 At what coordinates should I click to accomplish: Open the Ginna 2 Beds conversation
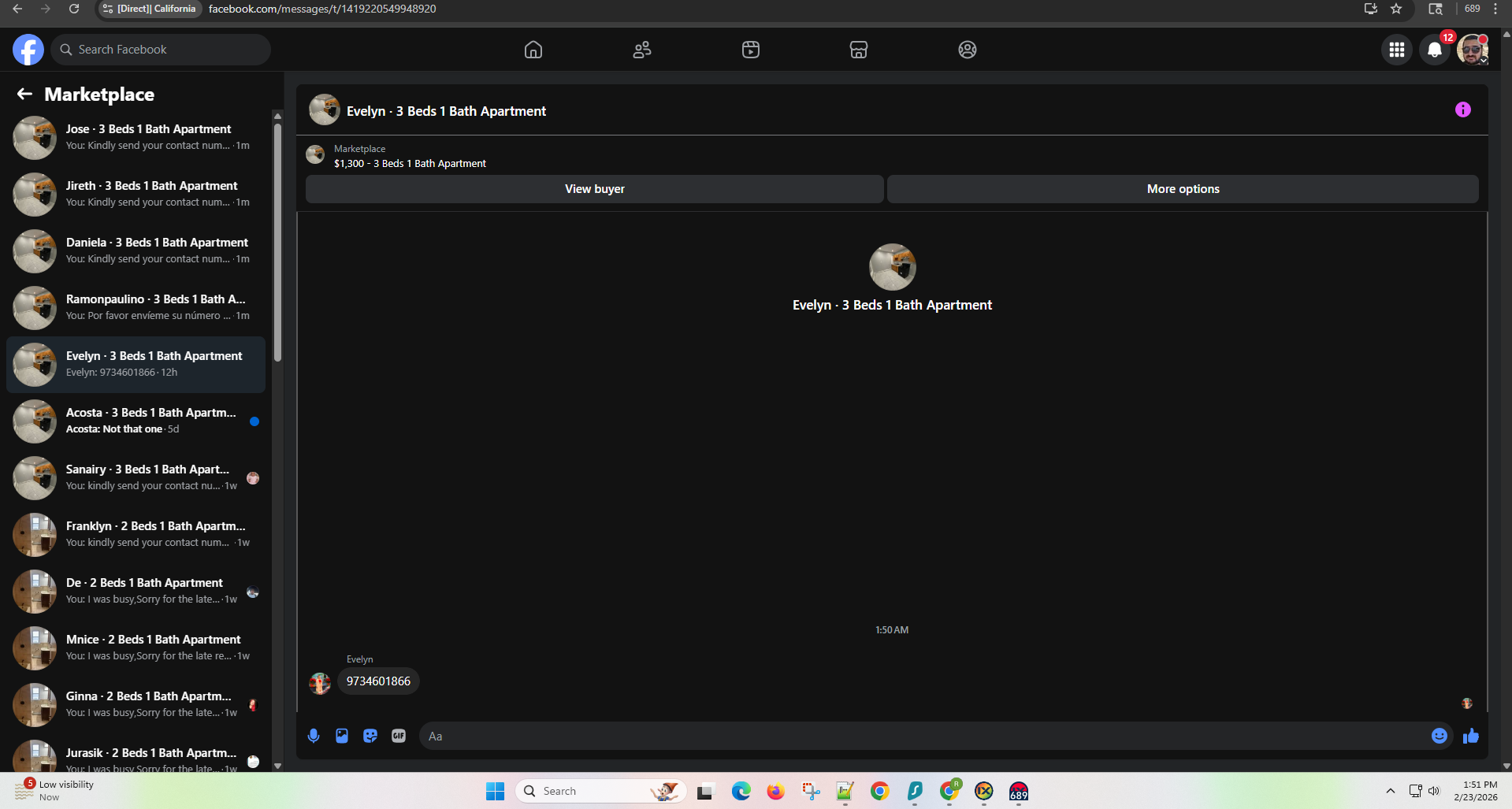pos(136,704)
